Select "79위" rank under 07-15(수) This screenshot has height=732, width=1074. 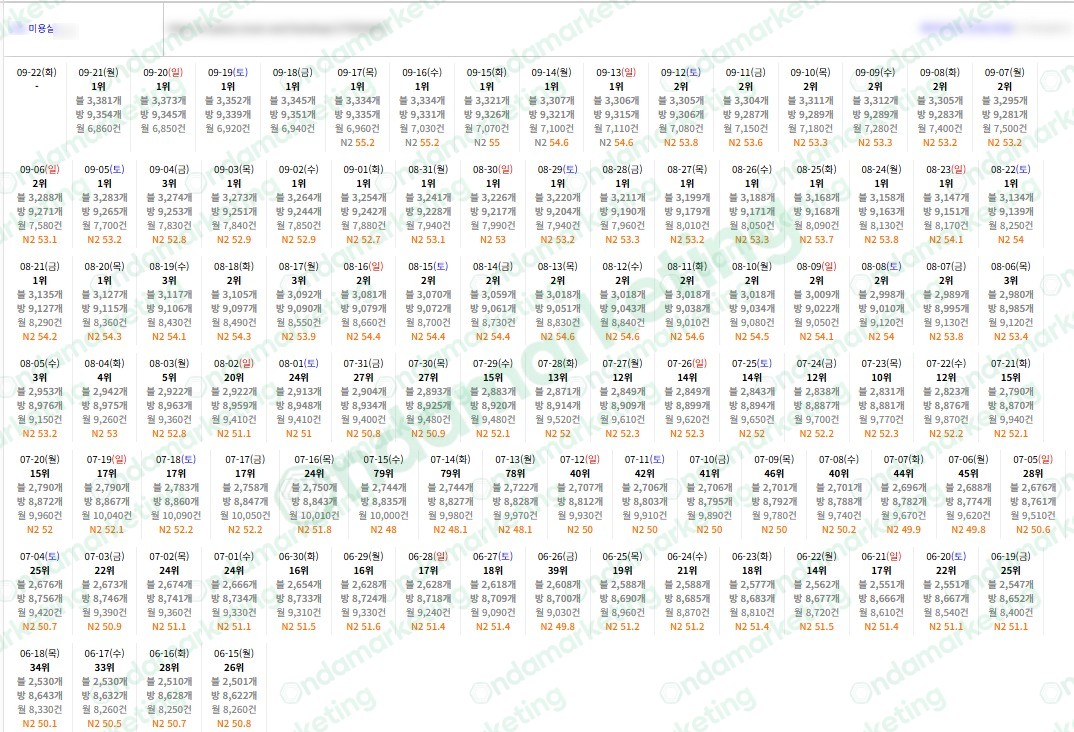coord(383,474)
